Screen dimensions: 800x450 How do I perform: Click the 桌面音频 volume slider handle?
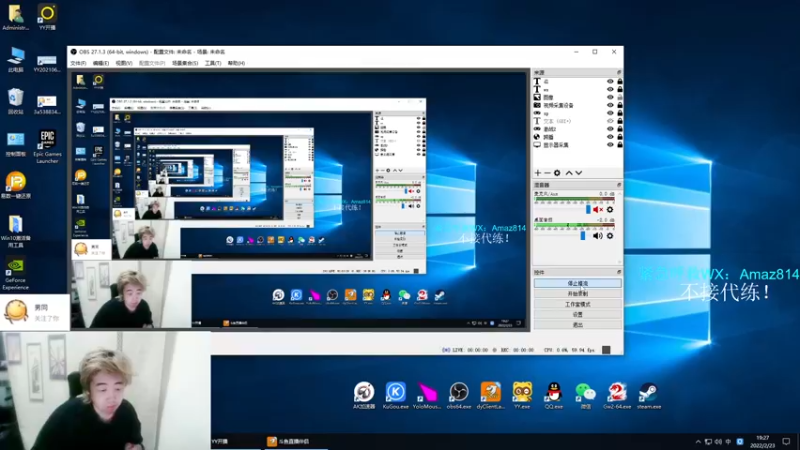[x=583, y=236]
